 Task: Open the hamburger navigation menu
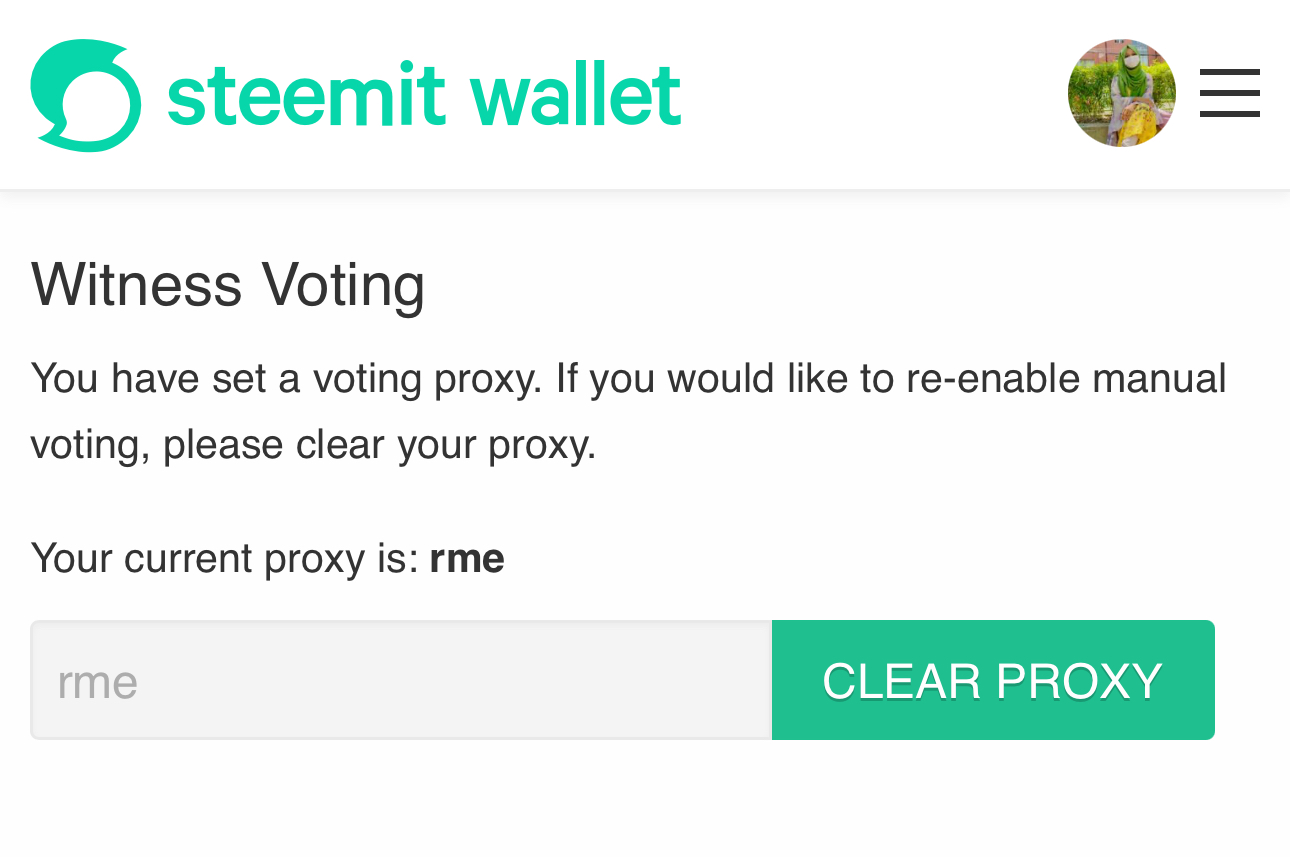tap(1229, 93)
